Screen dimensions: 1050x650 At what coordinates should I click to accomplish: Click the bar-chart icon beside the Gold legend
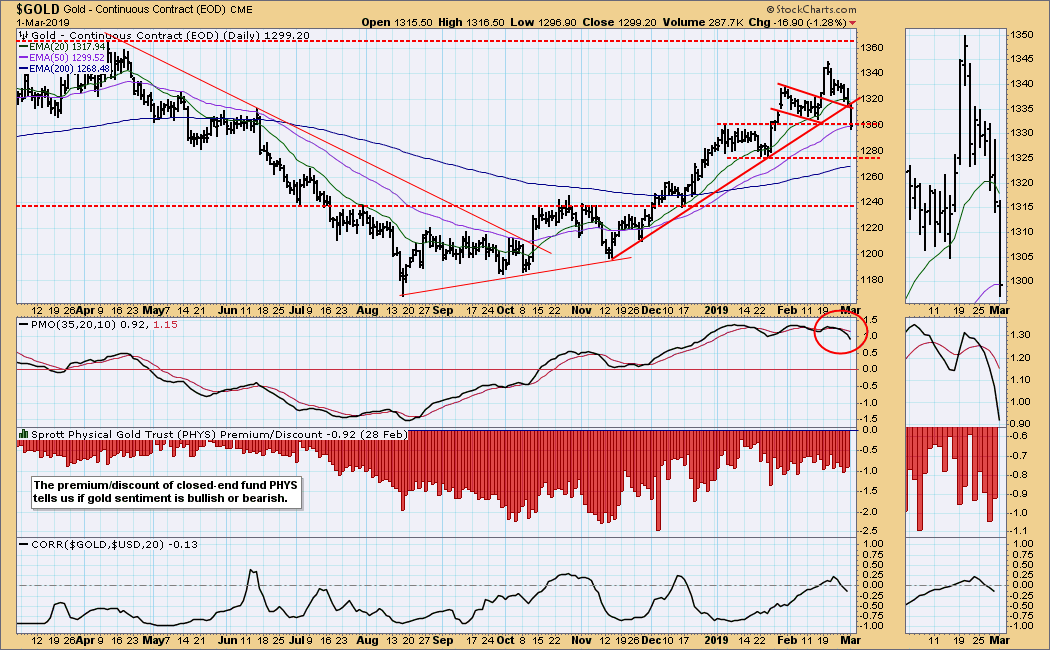(x=23, y=34)
